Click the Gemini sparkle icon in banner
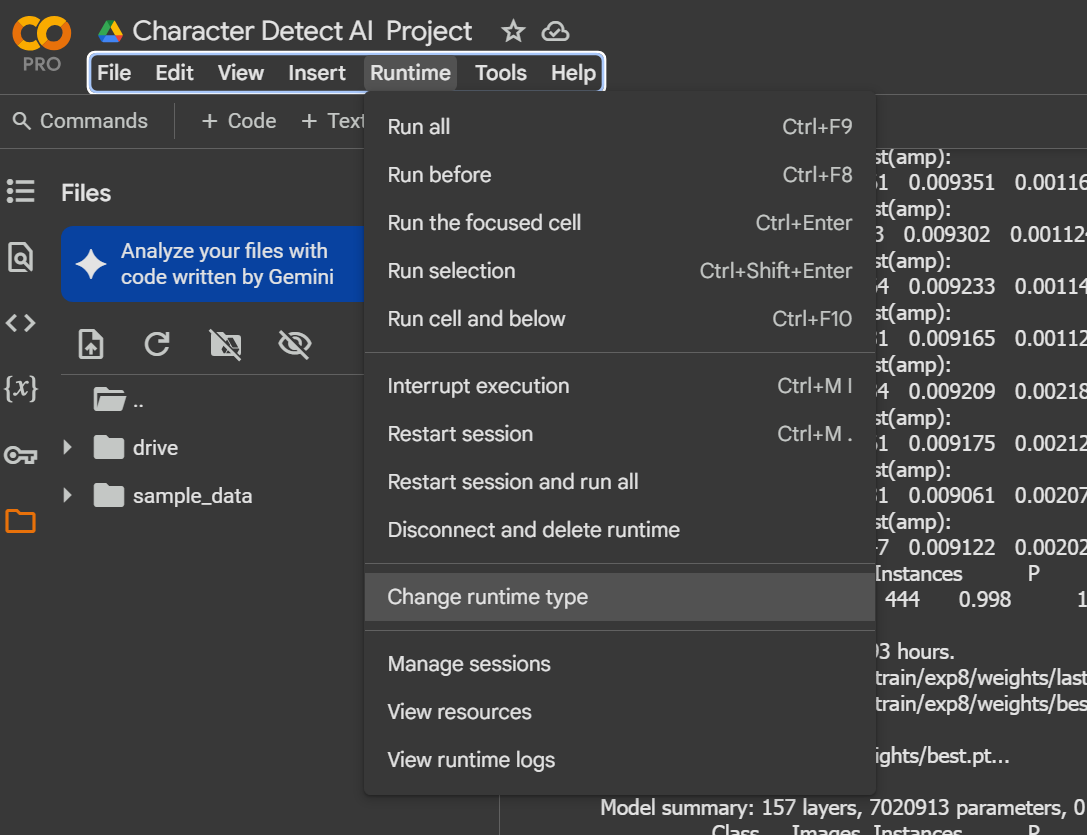This screenshot has width=1087, height=835. coord(91,264)
